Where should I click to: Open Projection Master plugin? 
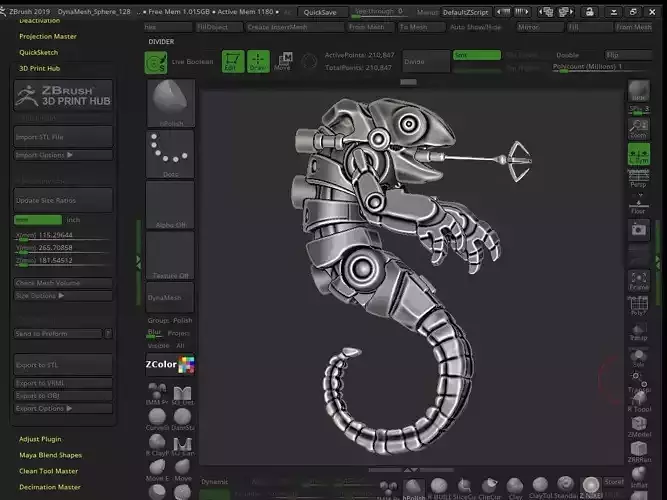click(48, 36)
